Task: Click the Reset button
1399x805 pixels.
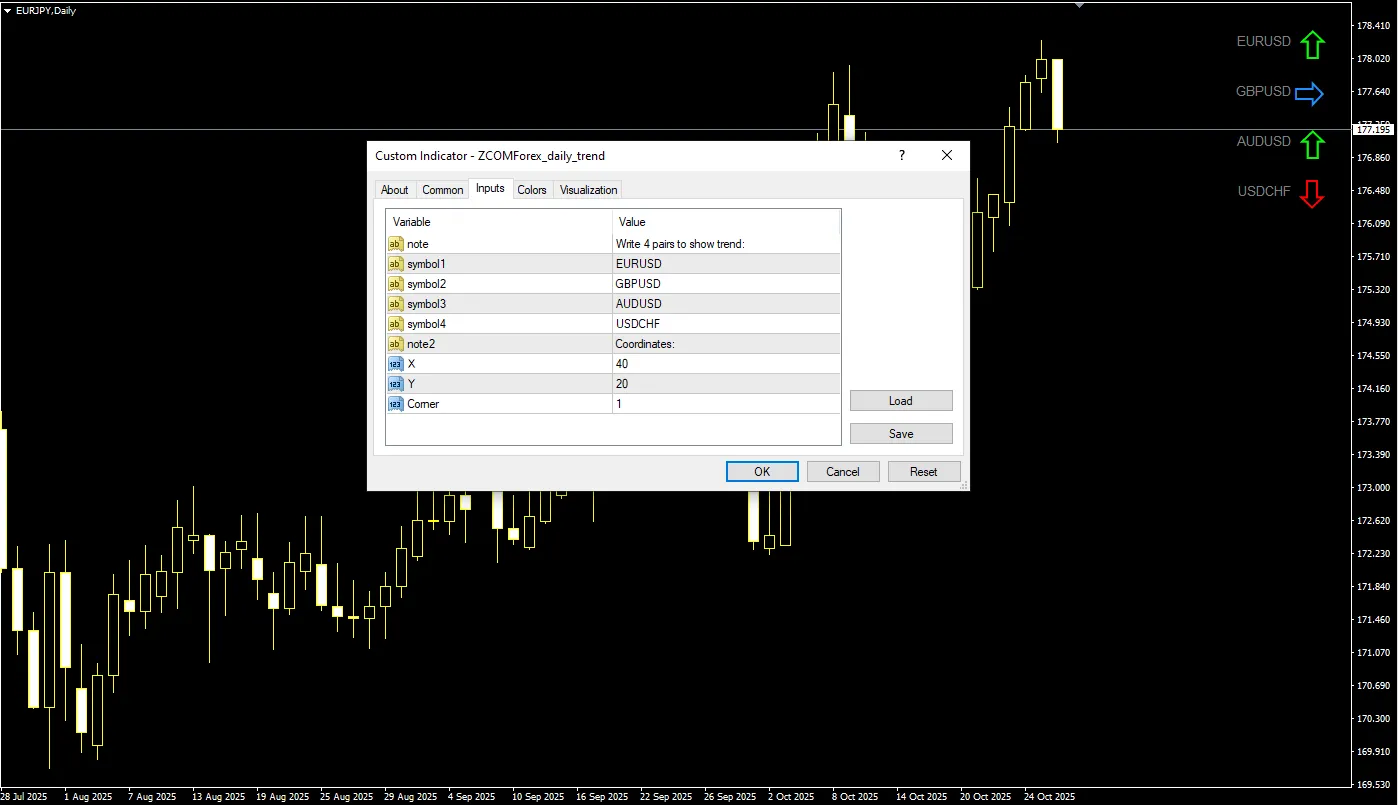Action: 923,472
